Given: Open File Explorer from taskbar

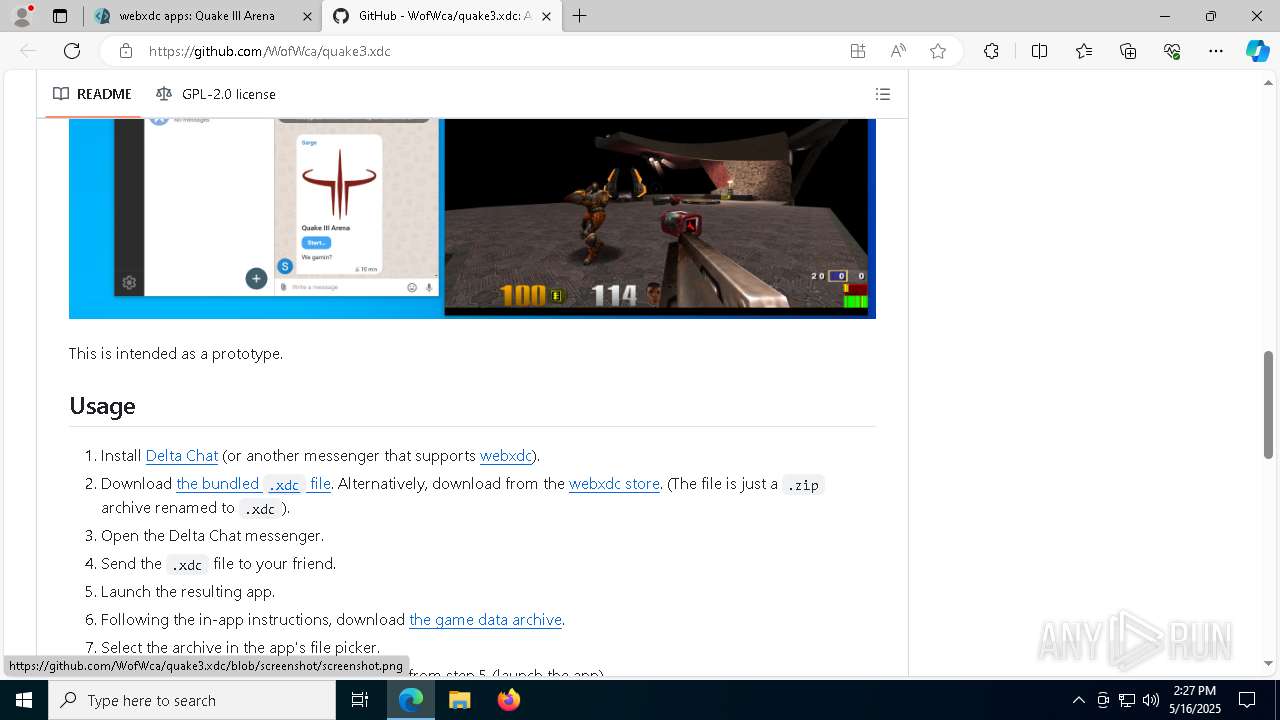Looking at the screenshot, I should pyautogui.click(x=459, y=700).
